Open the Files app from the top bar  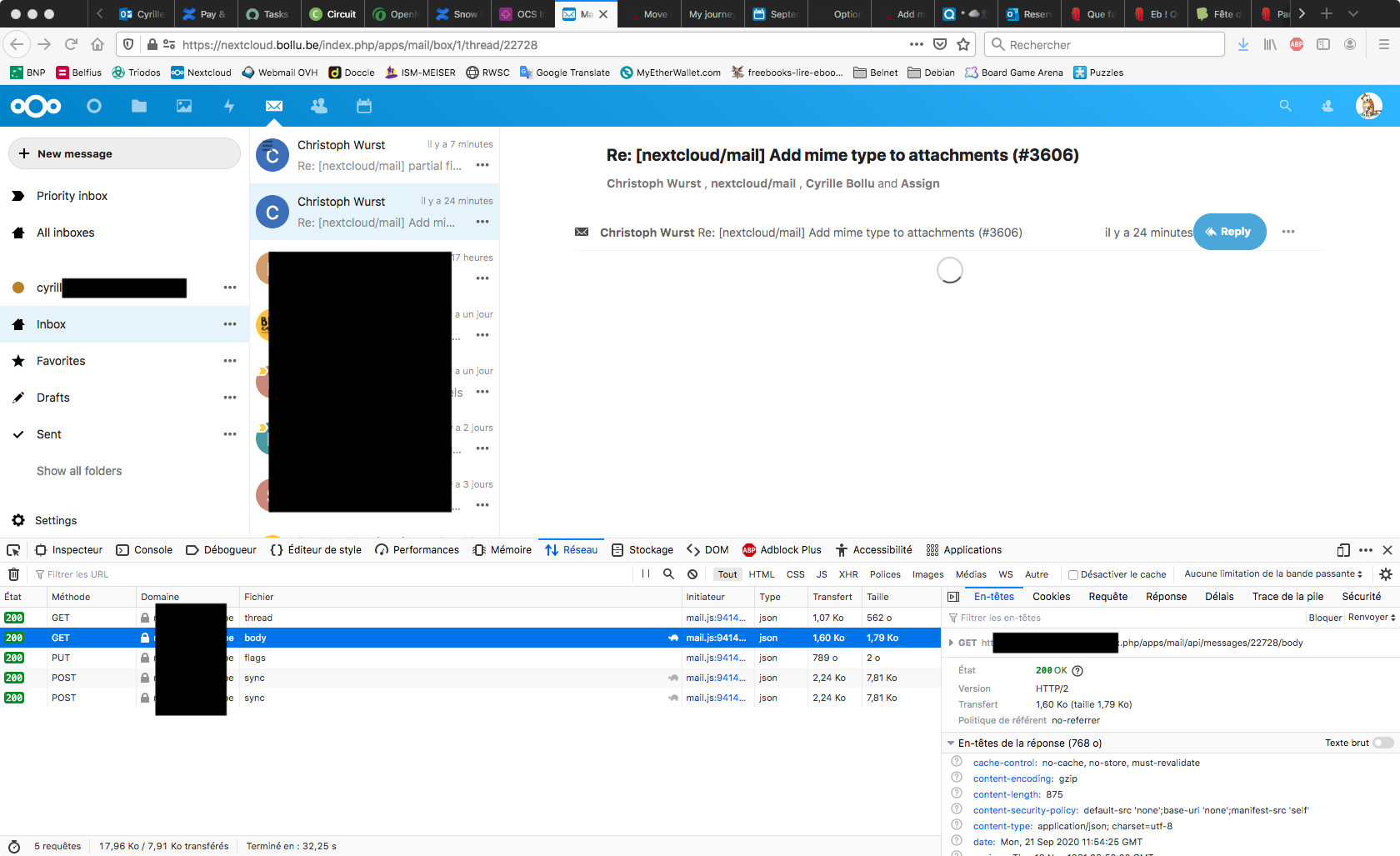pos(138,106)
